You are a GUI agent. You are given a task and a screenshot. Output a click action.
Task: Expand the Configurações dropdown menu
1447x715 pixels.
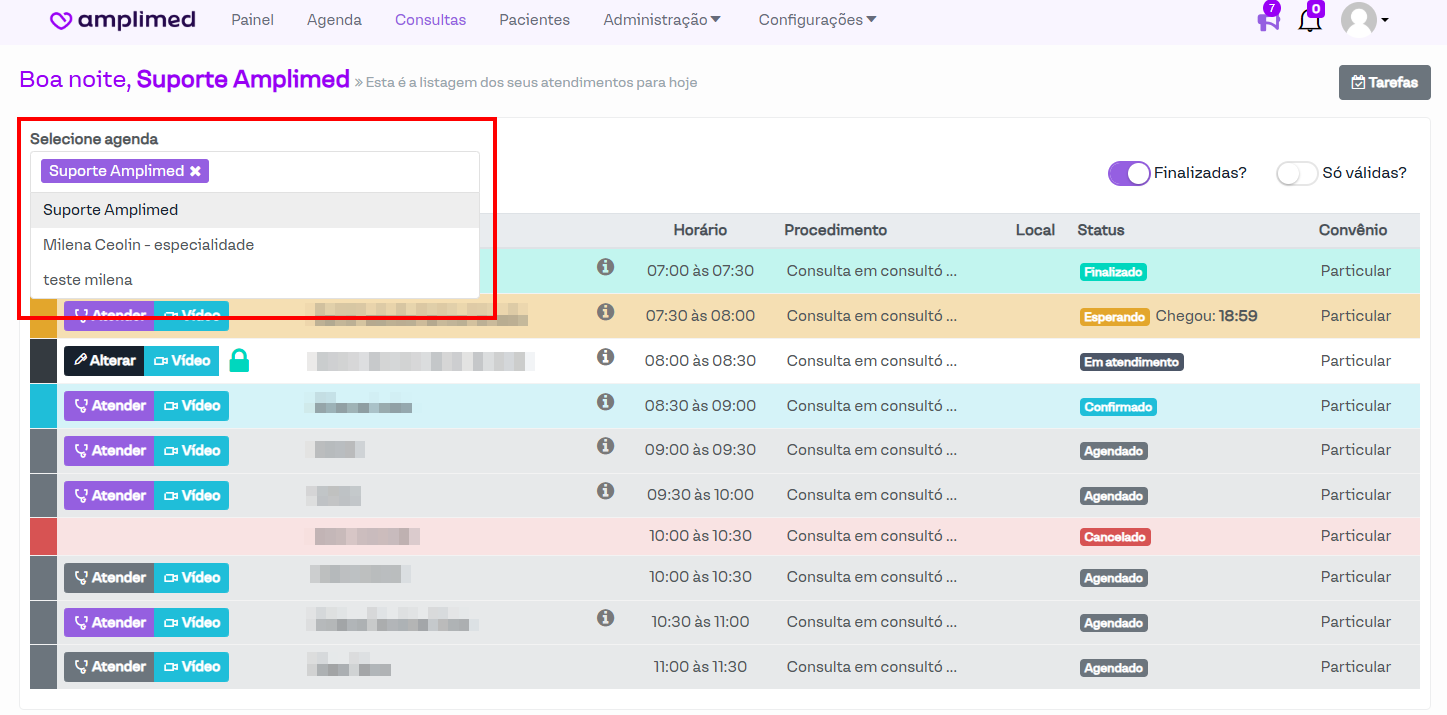click(817, 20)
